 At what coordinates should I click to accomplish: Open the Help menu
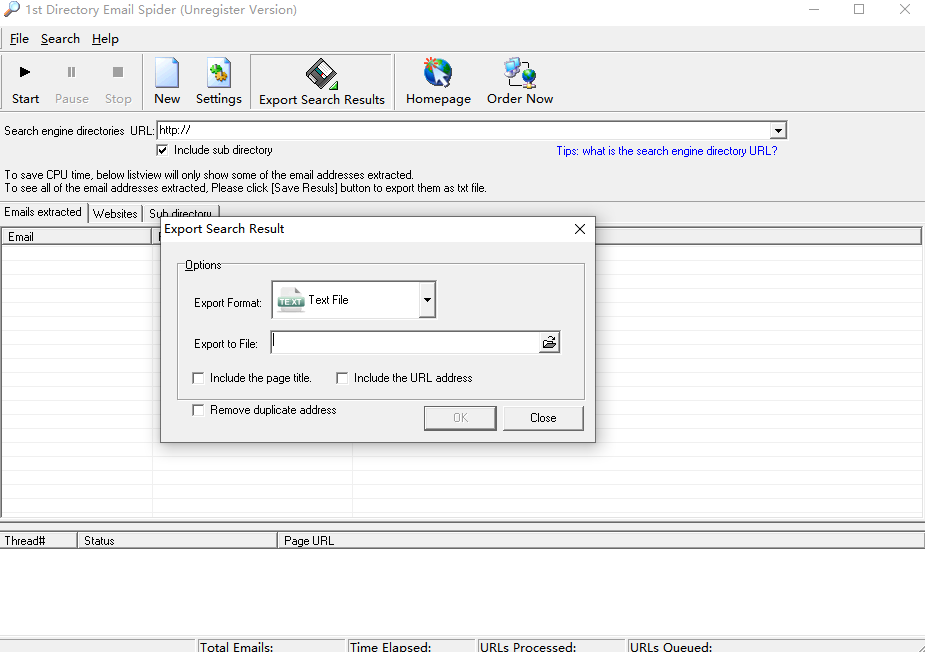[x=105, y=39]
